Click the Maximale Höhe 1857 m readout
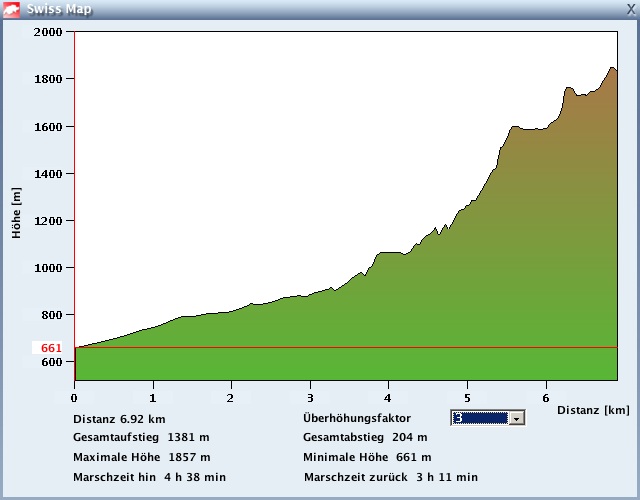 pos(142,457)
